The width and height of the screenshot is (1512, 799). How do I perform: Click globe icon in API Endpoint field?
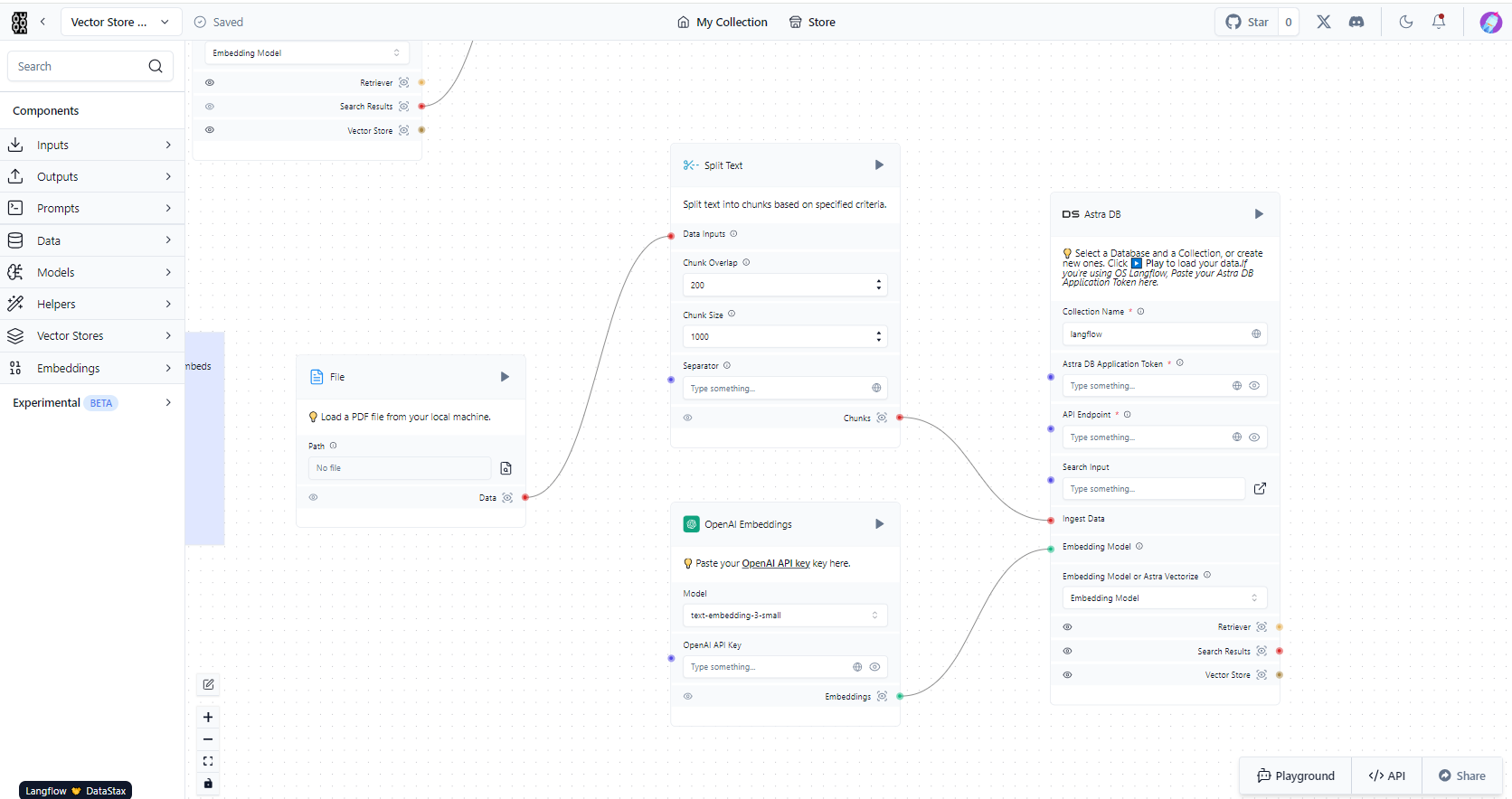(1237, 437)
